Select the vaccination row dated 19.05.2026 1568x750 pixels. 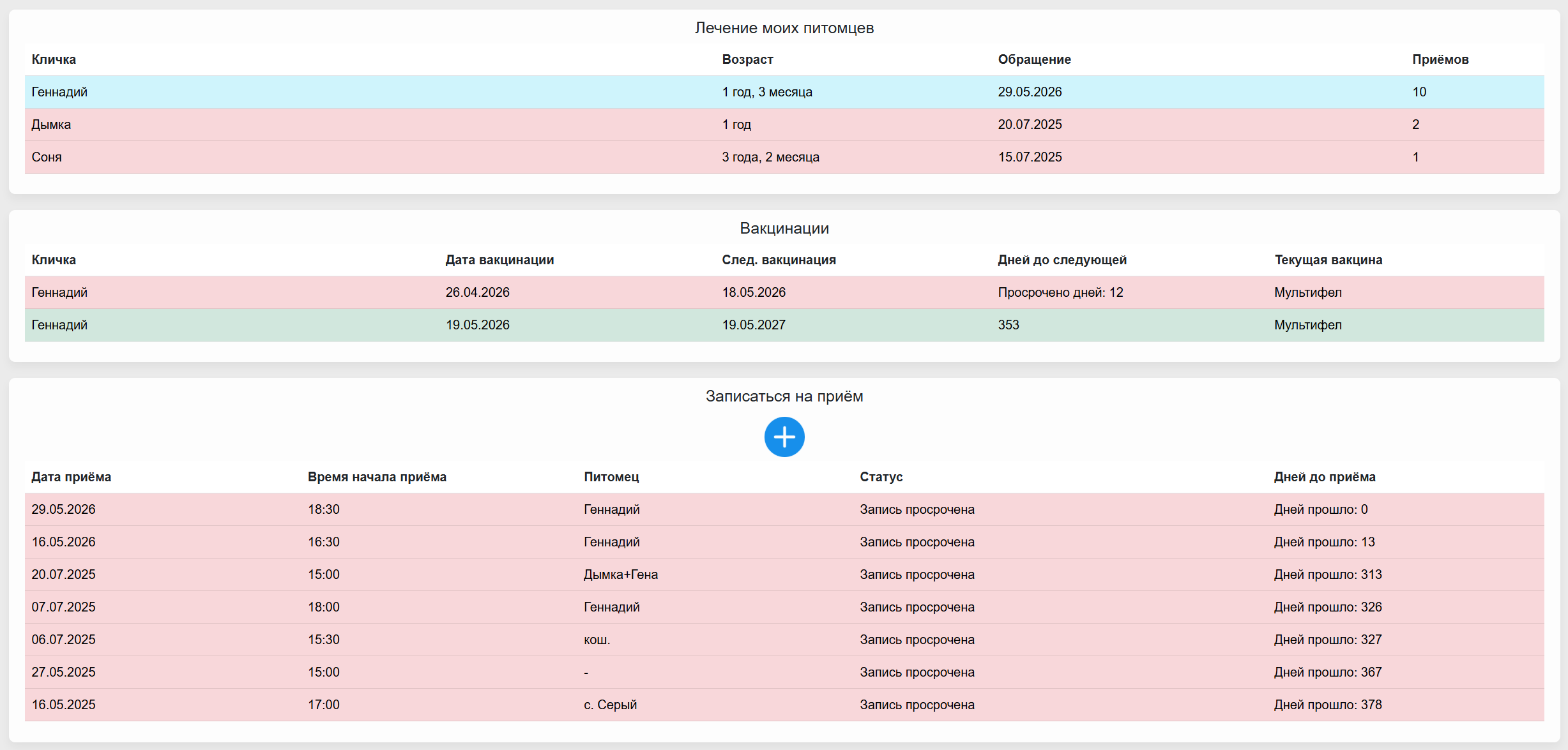coord(784,325)
